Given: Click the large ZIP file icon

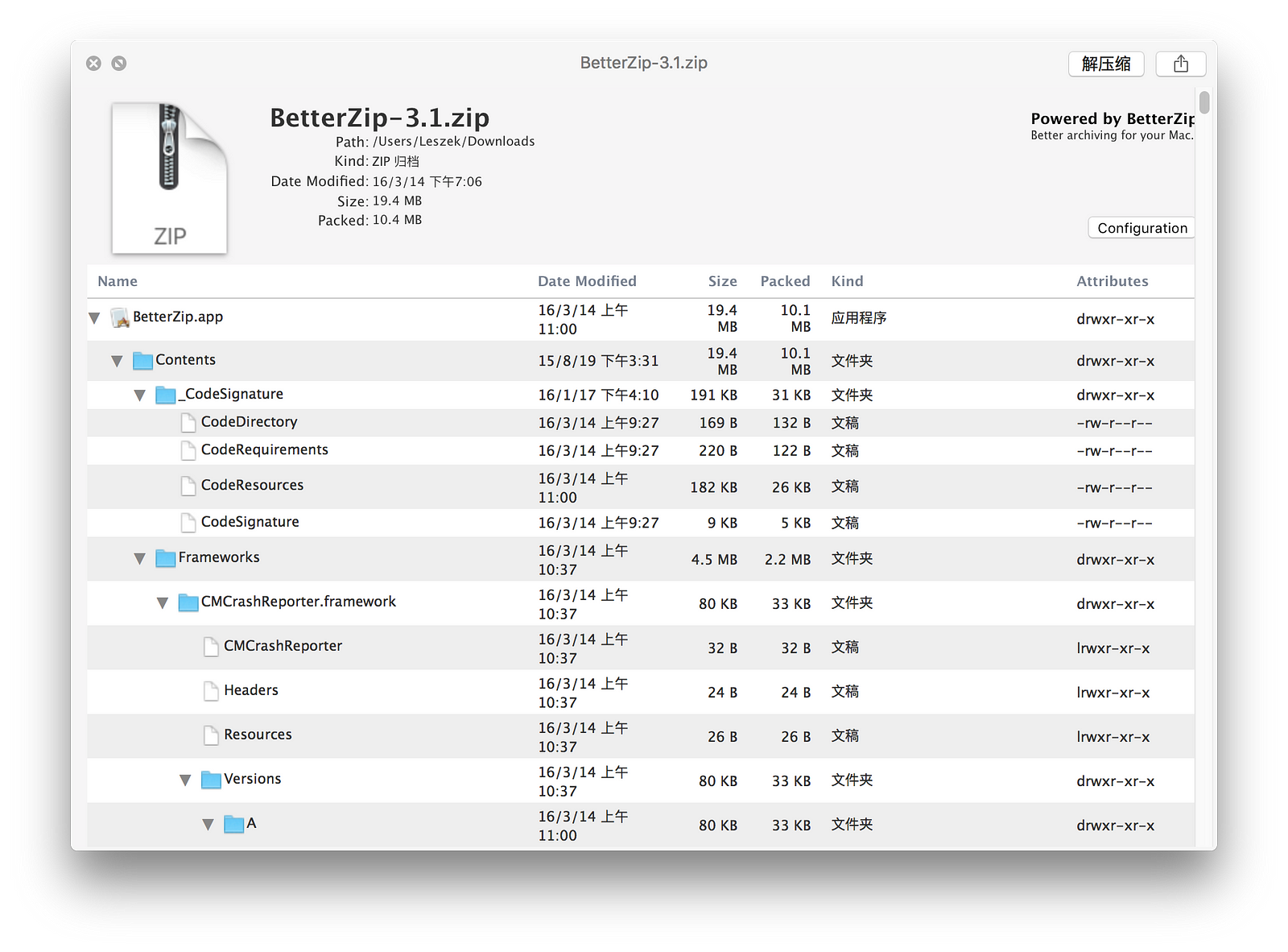Looking at the screenshot, I should click(169, 178).
